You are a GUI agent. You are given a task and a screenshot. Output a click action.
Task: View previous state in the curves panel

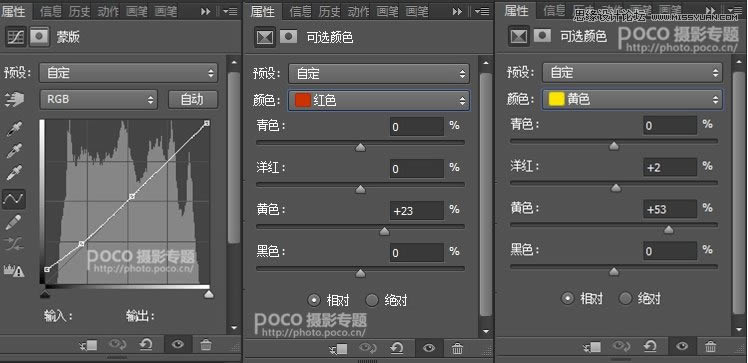(x=117, y=345)
